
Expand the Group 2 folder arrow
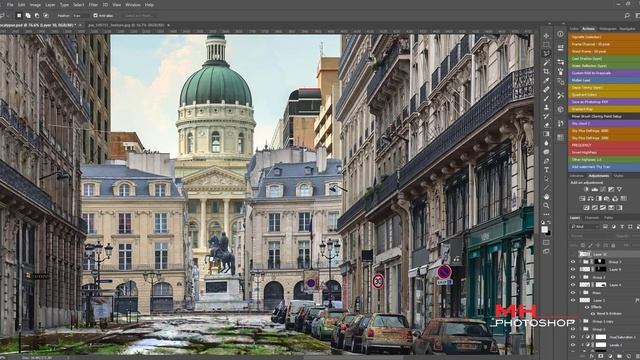pyautogui.click(x=580, y=277)
